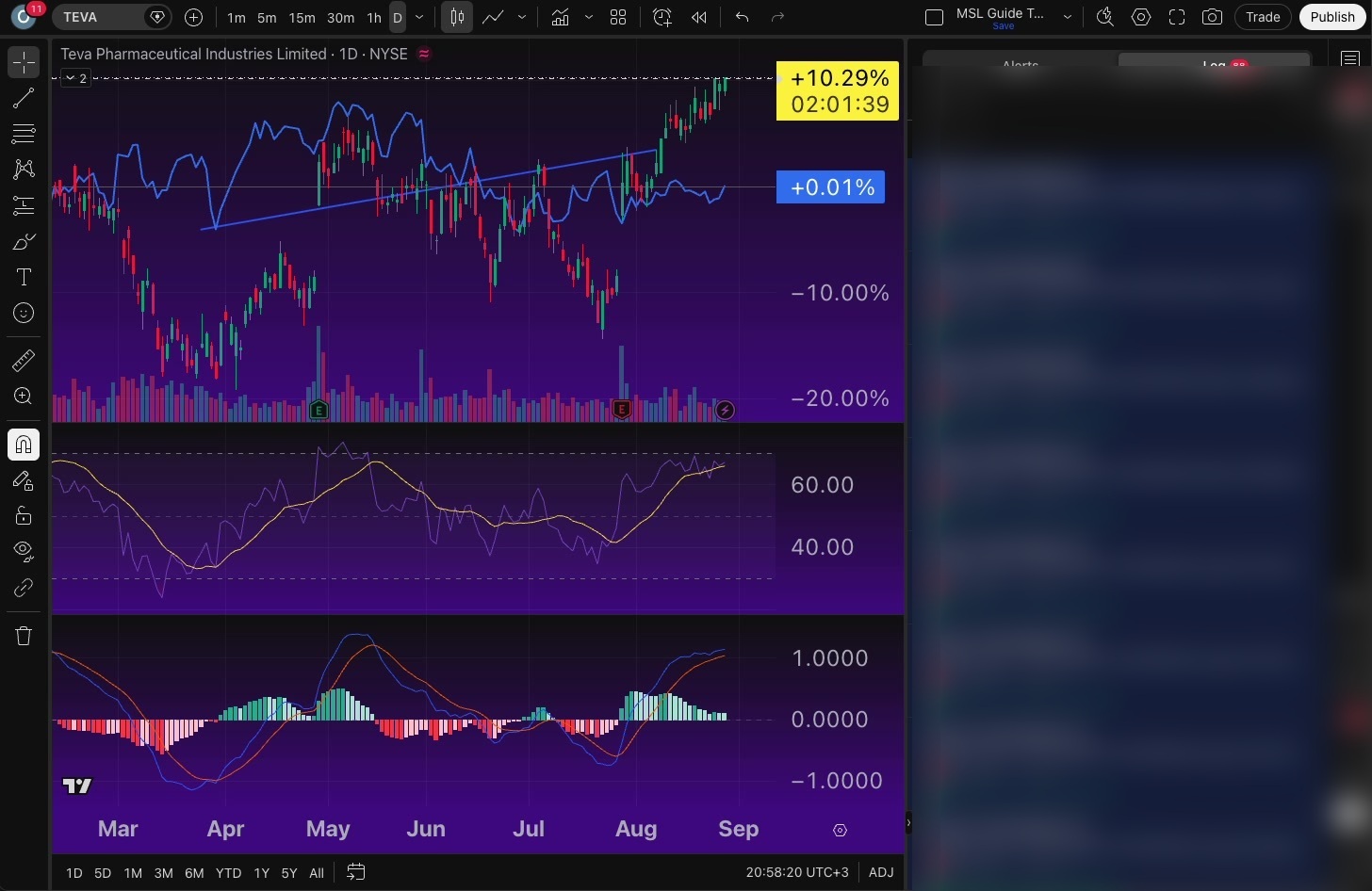Expand favorite indicators dropdown arrow
The height and width of the screenshot is (891, 1372).
tap(589, 17)
